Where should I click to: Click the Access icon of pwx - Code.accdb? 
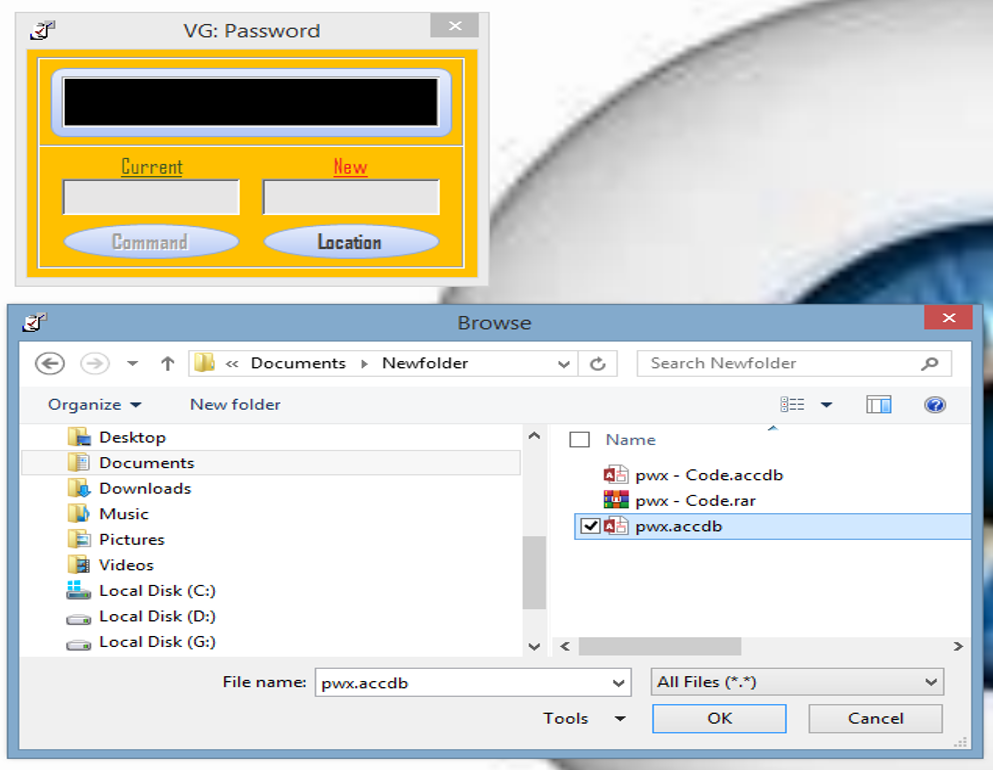click(x=616, y=474)
